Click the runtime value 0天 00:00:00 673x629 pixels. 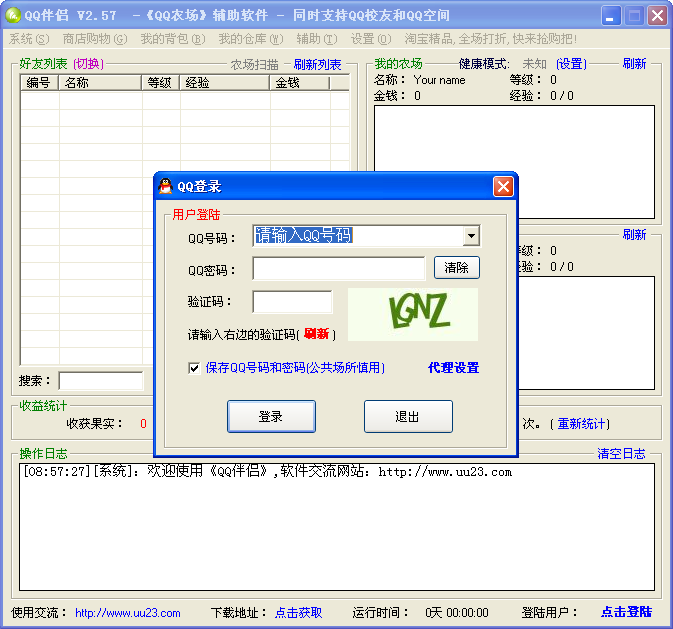457,613
